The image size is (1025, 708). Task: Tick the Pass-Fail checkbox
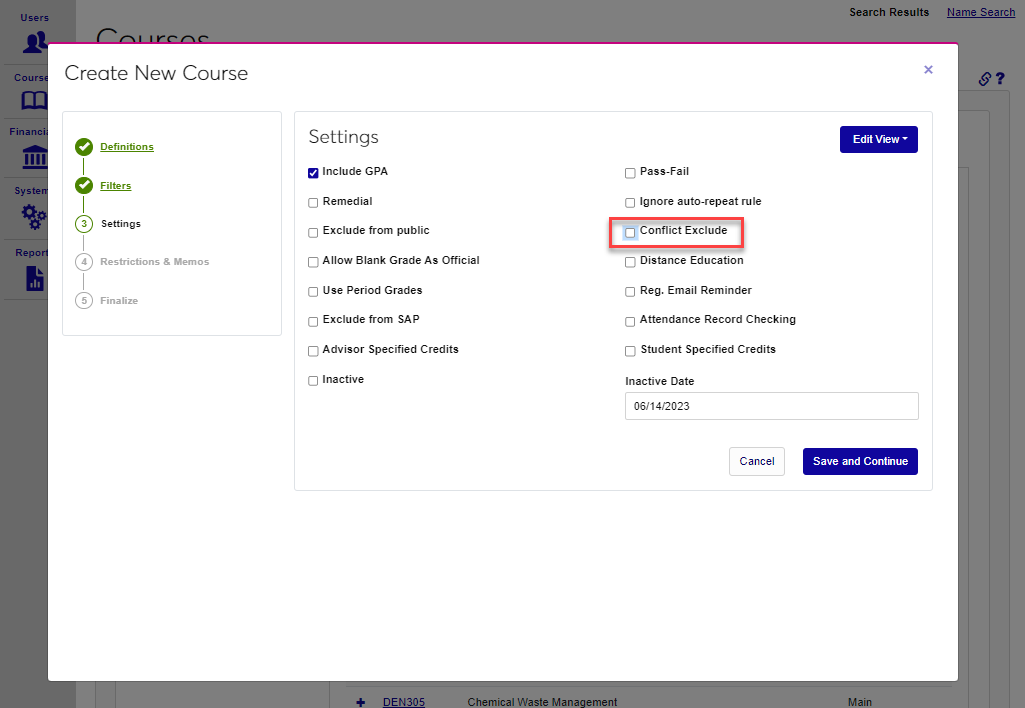(630, 173)
